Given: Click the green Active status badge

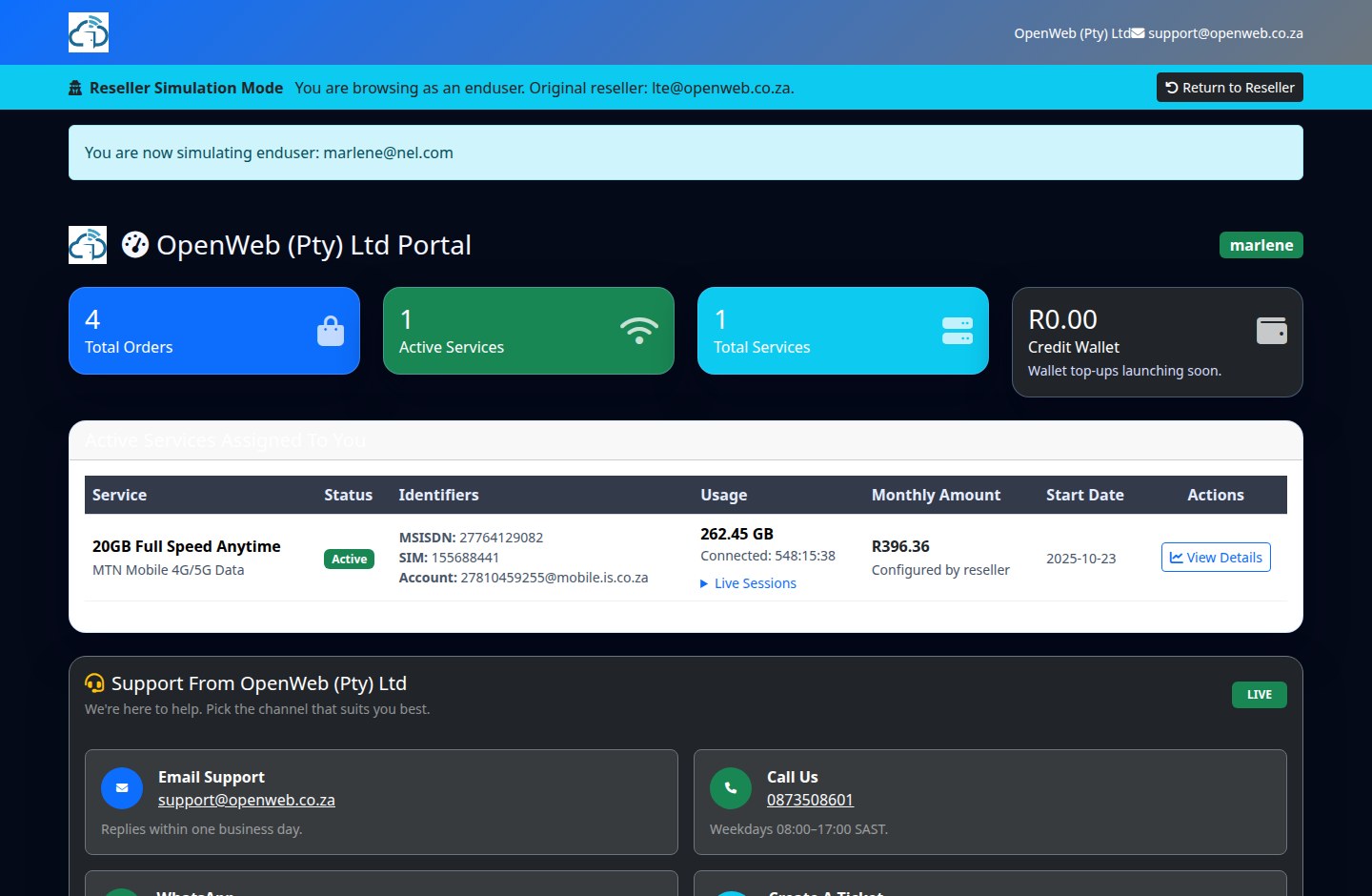Looking at the screenshot, I should (x=349, y=559).
